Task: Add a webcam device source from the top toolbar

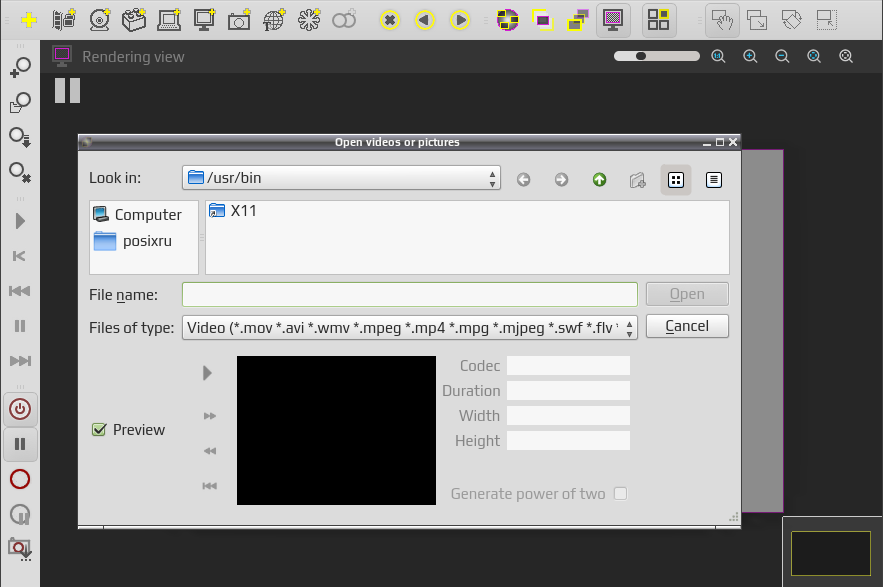Action: pyautogui.click(x=100, y=20)
